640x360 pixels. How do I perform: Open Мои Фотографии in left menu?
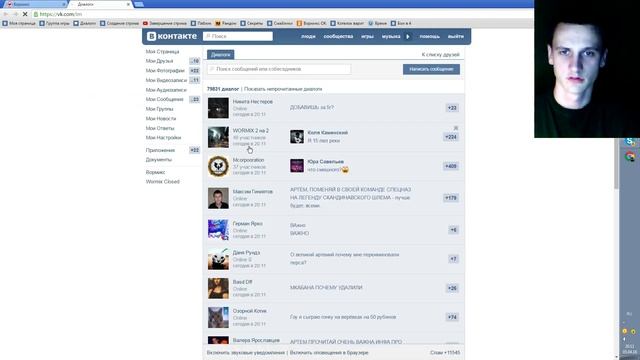[x=165, y=71]
